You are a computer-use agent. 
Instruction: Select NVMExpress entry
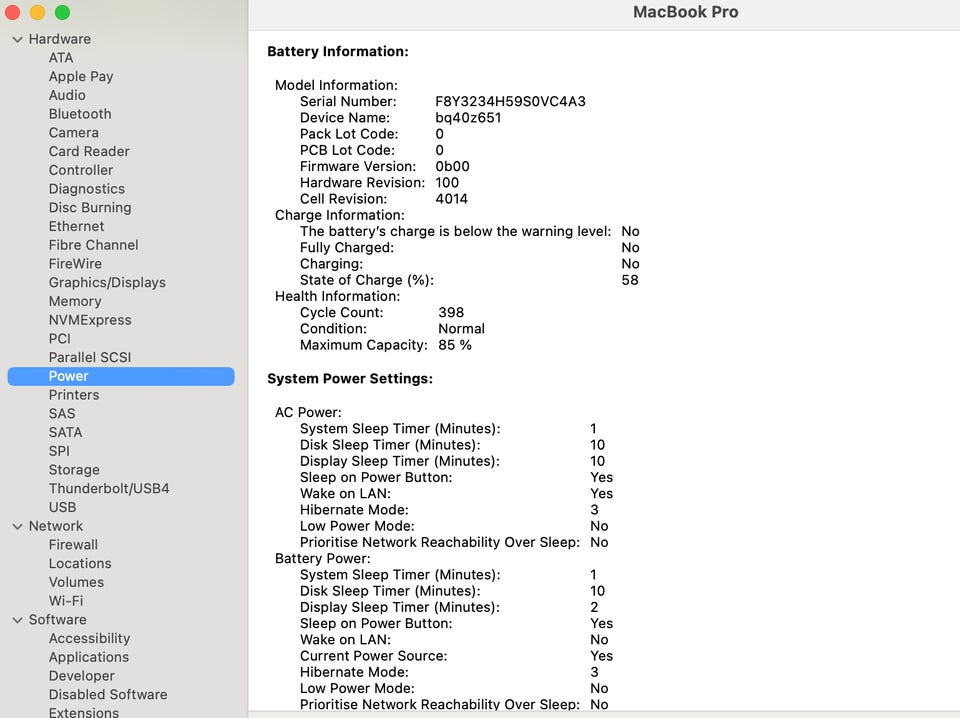point(90,320)
